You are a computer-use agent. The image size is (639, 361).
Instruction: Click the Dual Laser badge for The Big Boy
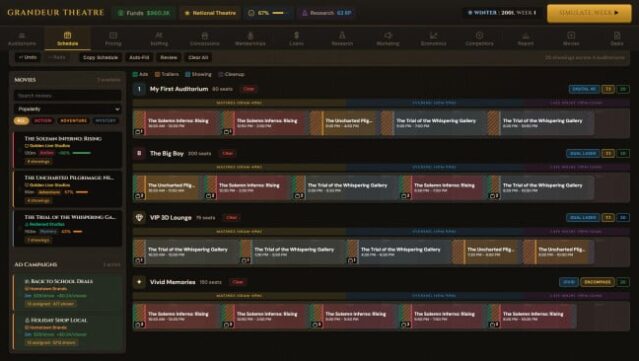pos(583,153)
